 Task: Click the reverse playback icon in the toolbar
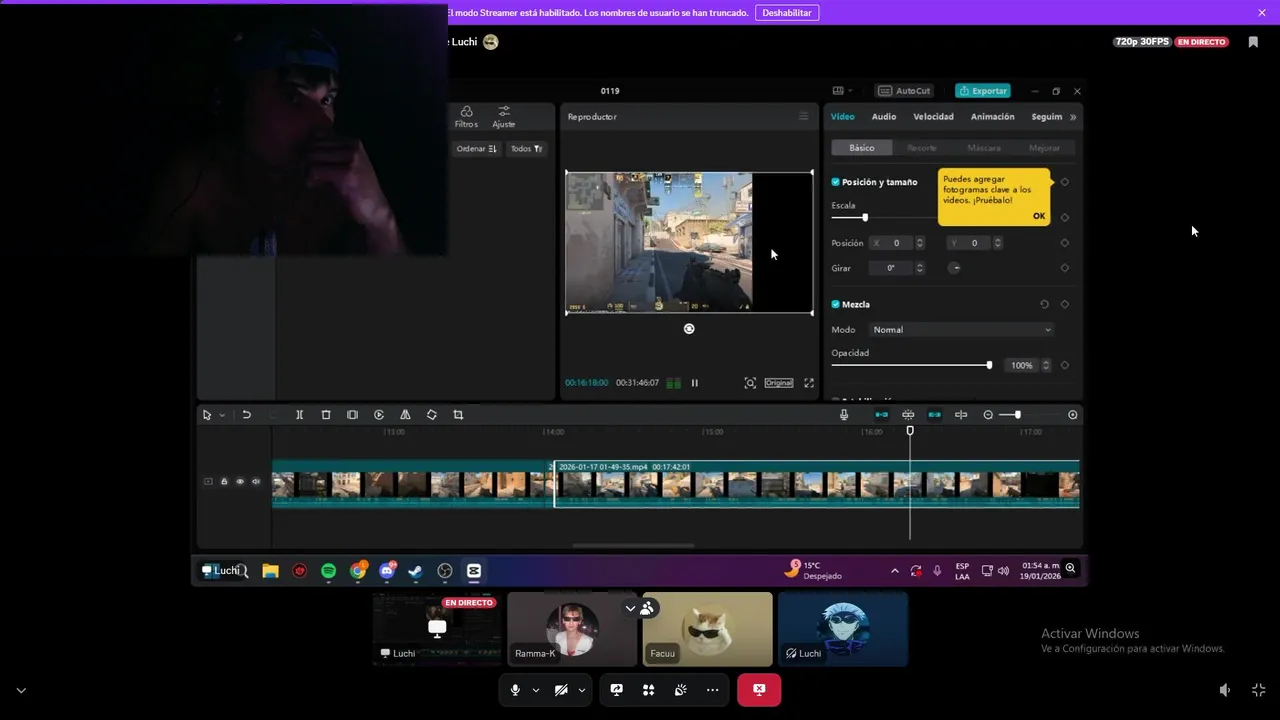pyautogui.click(x=379, y=415)
